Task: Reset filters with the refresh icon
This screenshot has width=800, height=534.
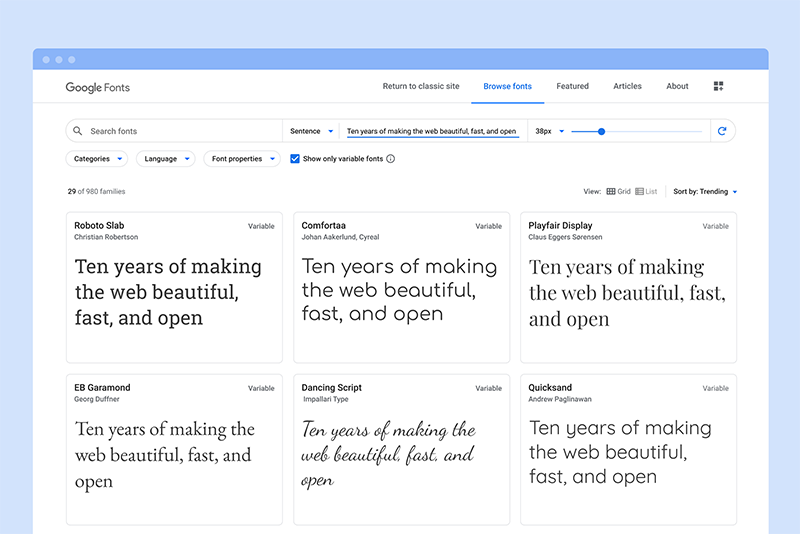Action: 722,131
